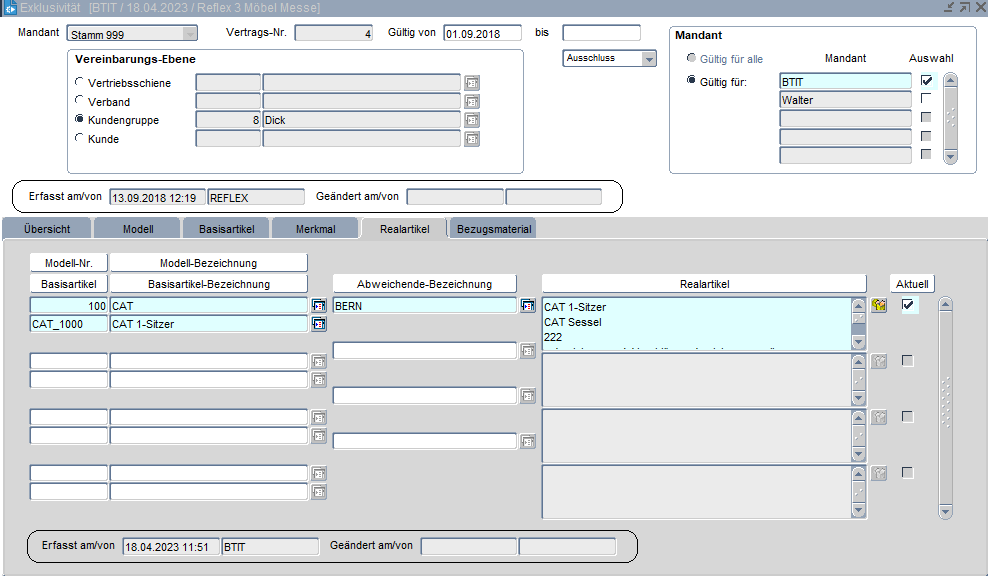The height and width of the screenshot is (576, 988).
Task: Click the Modell-Bezeichnung column header button
Action: [x=208, y=263]
